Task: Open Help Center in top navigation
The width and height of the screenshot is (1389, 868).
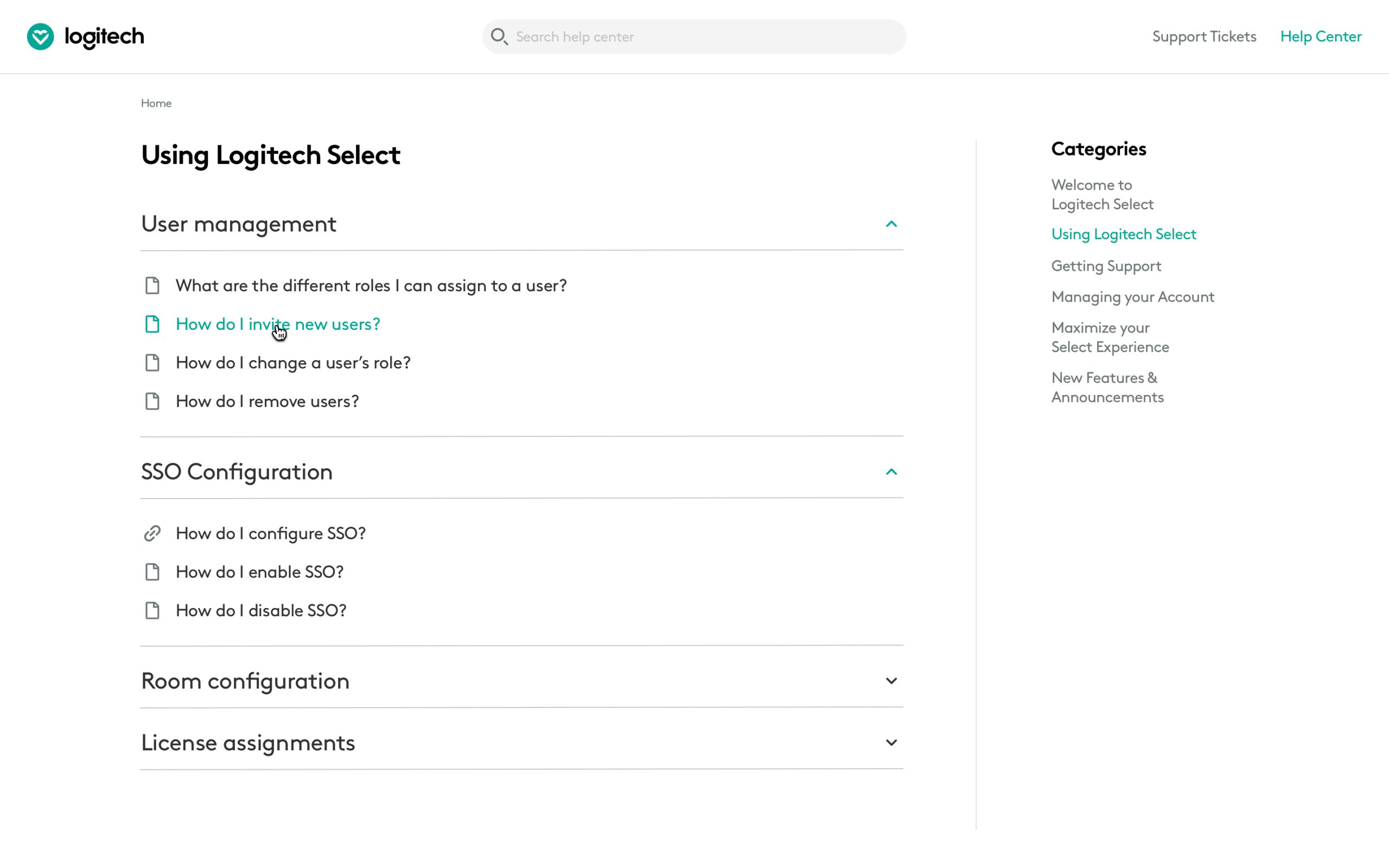Action: pos(1321,37)
